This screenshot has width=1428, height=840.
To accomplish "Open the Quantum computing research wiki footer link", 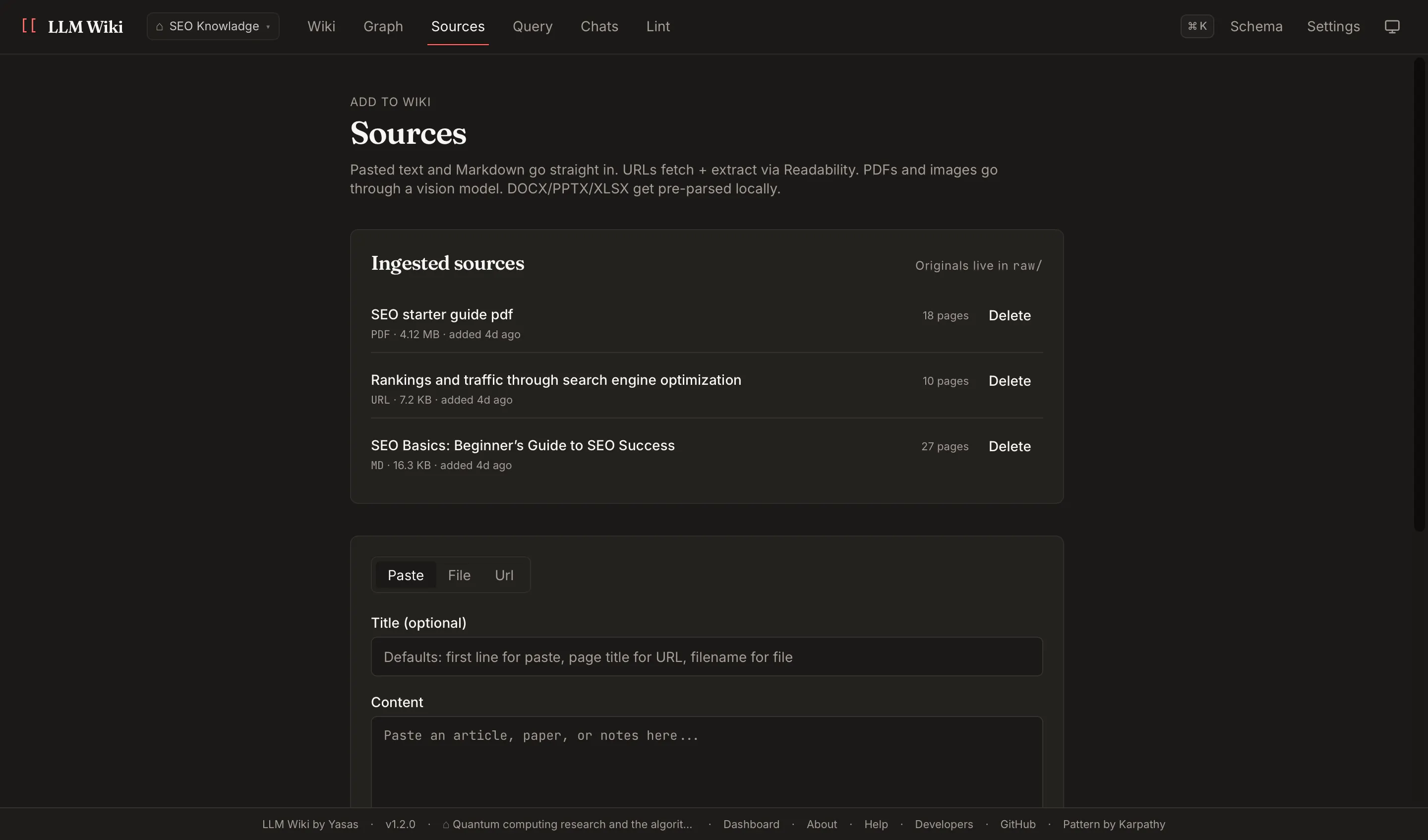I will click(x=567, y=824).
